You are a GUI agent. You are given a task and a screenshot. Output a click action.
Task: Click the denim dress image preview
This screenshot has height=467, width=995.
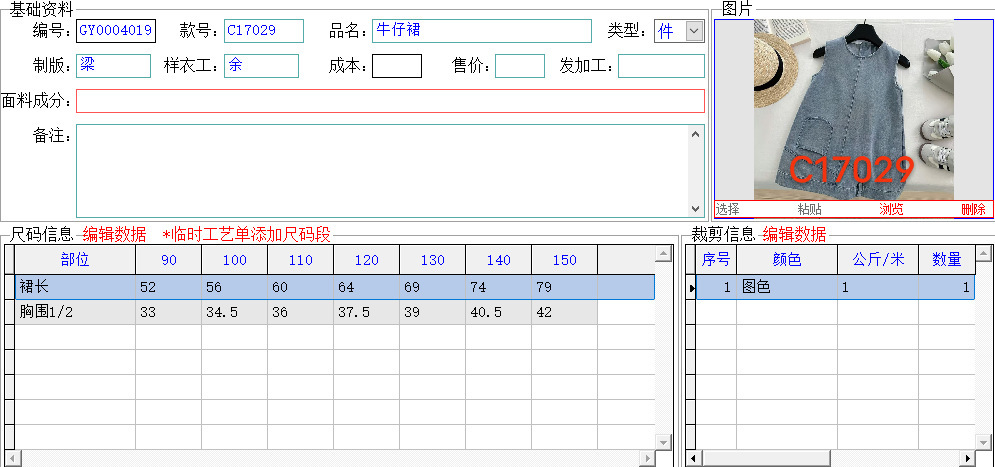tap(853, 110)
